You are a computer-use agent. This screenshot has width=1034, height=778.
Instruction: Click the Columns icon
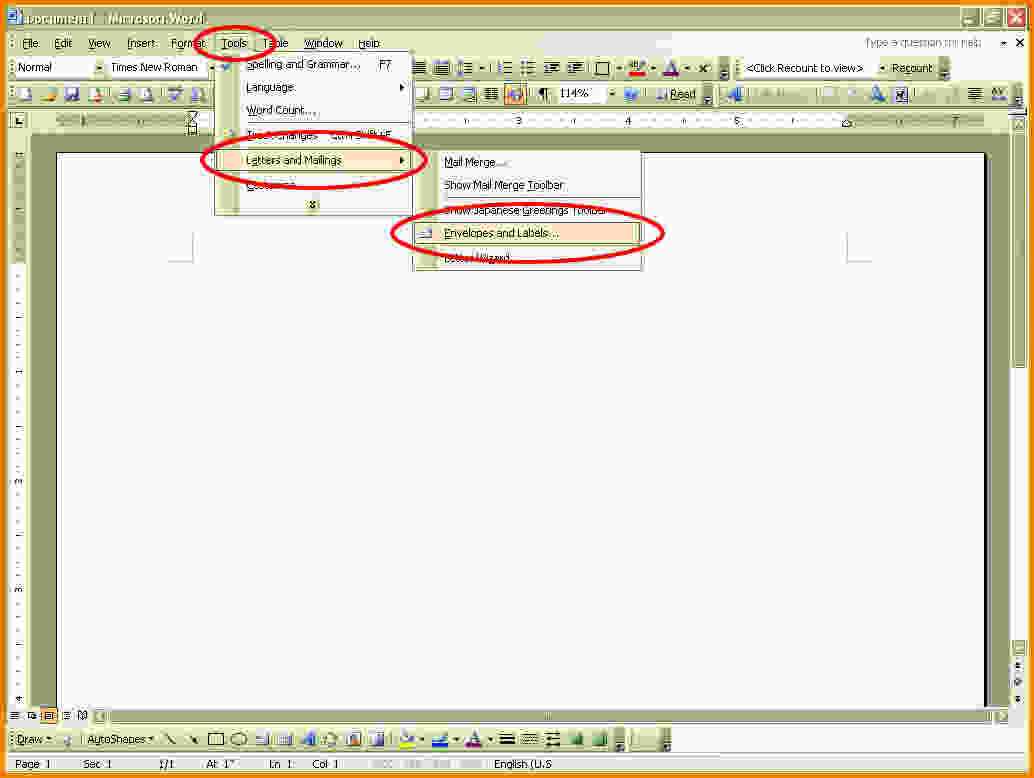point(491,94)
